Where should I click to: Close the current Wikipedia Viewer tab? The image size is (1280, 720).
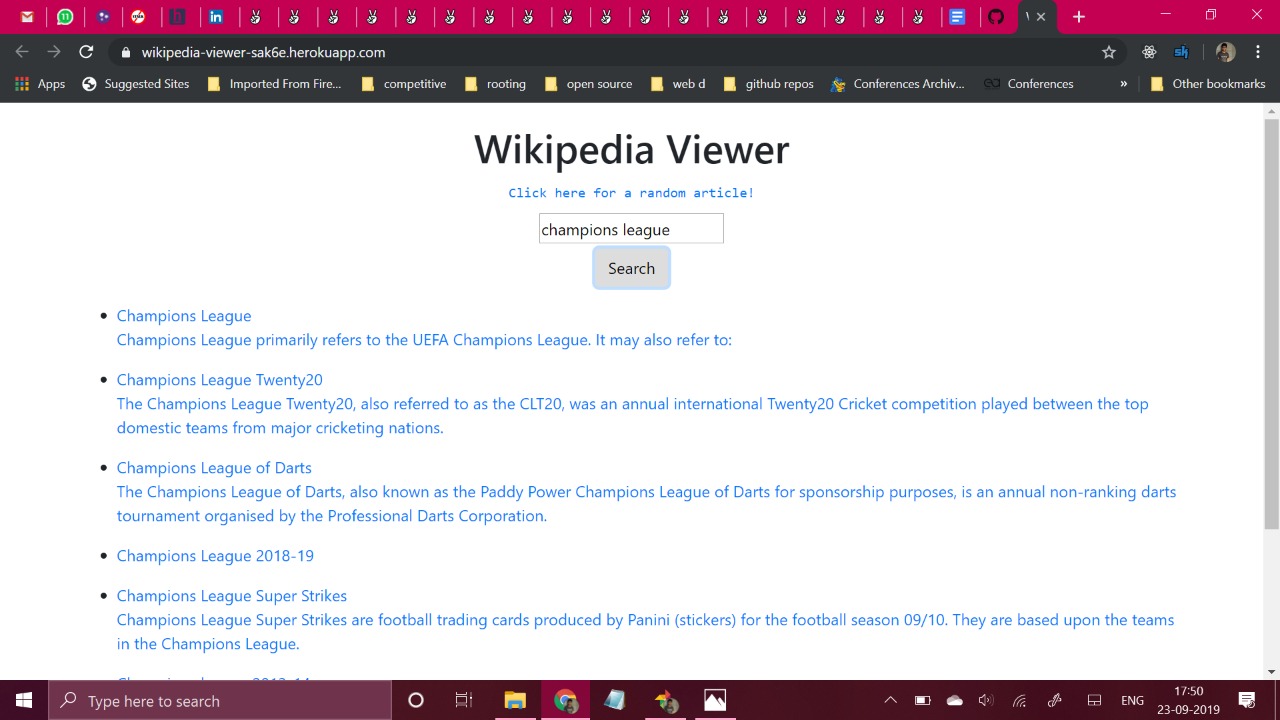pos(1041,17)
